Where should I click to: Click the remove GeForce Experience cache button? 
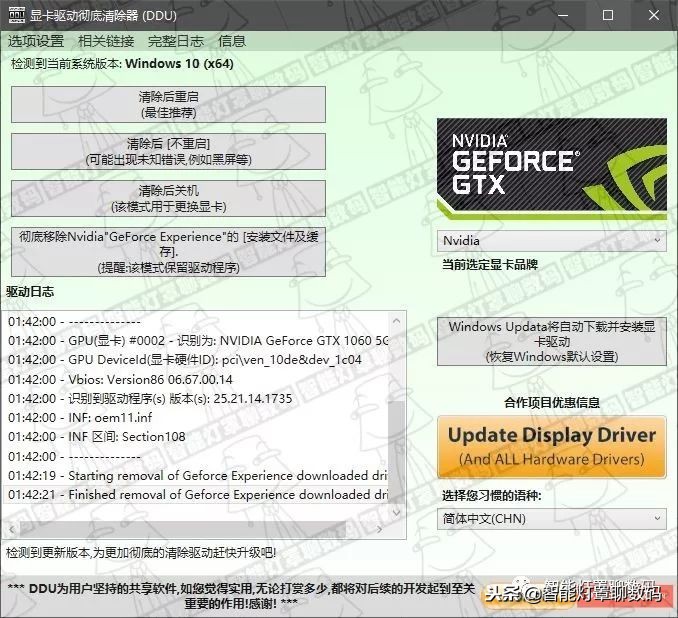tap(168, 252)
